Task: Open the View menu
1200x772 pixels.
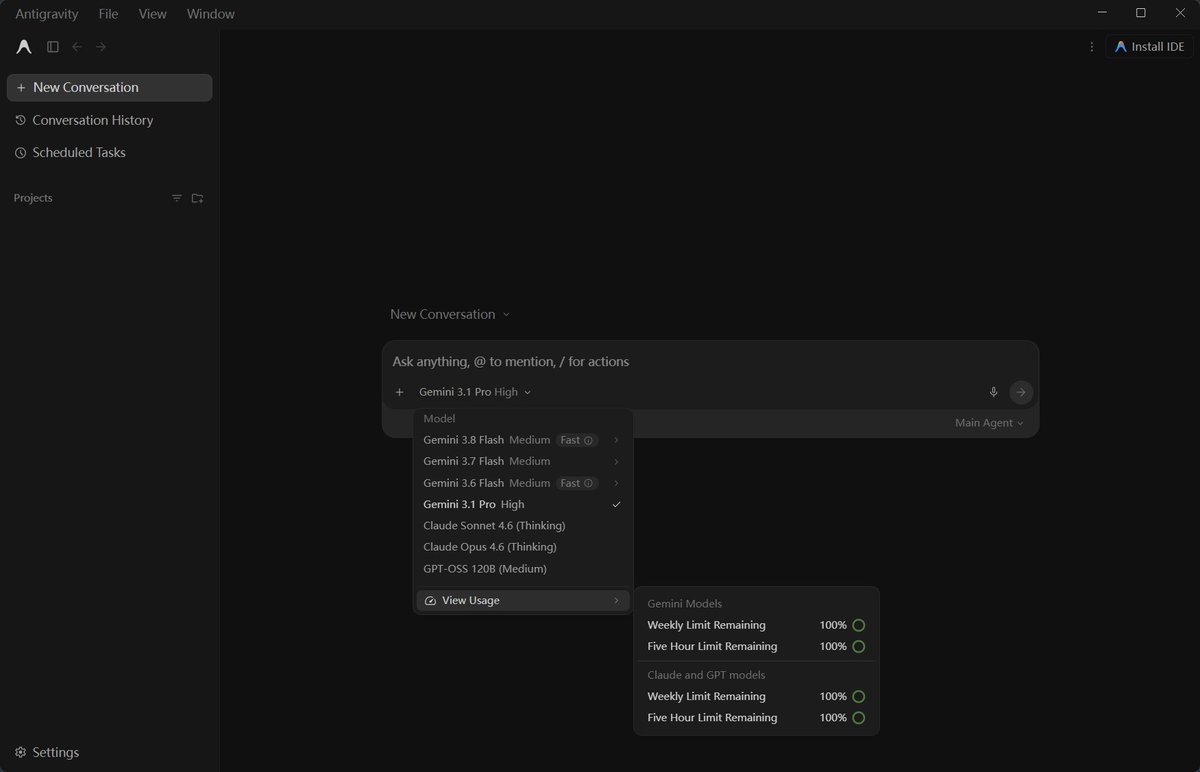Action: 153,14
